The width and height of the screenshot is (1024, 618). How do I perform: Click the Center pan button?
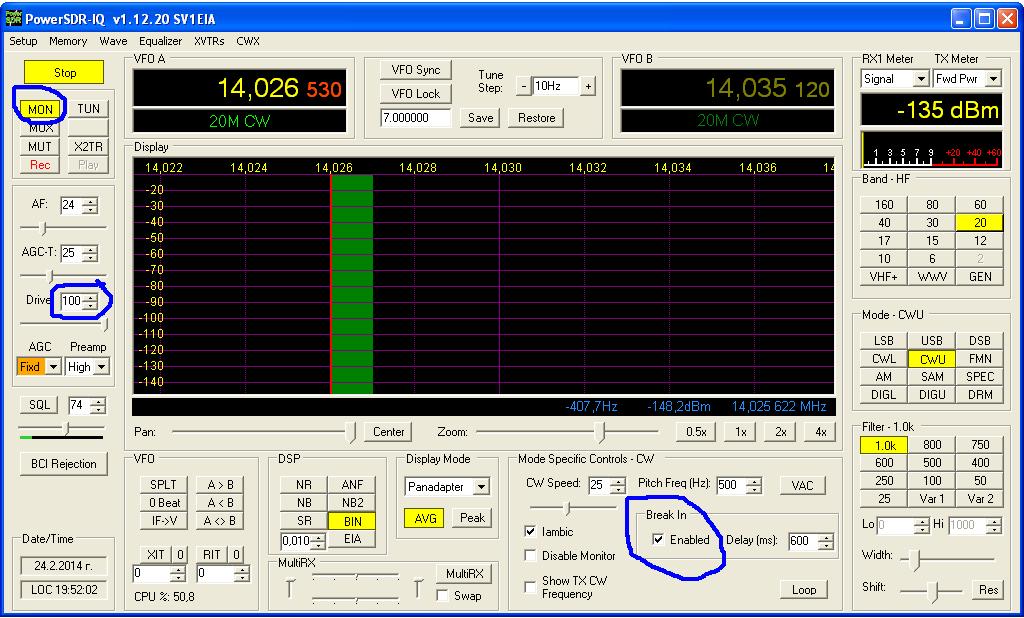(x=389, y=432)
